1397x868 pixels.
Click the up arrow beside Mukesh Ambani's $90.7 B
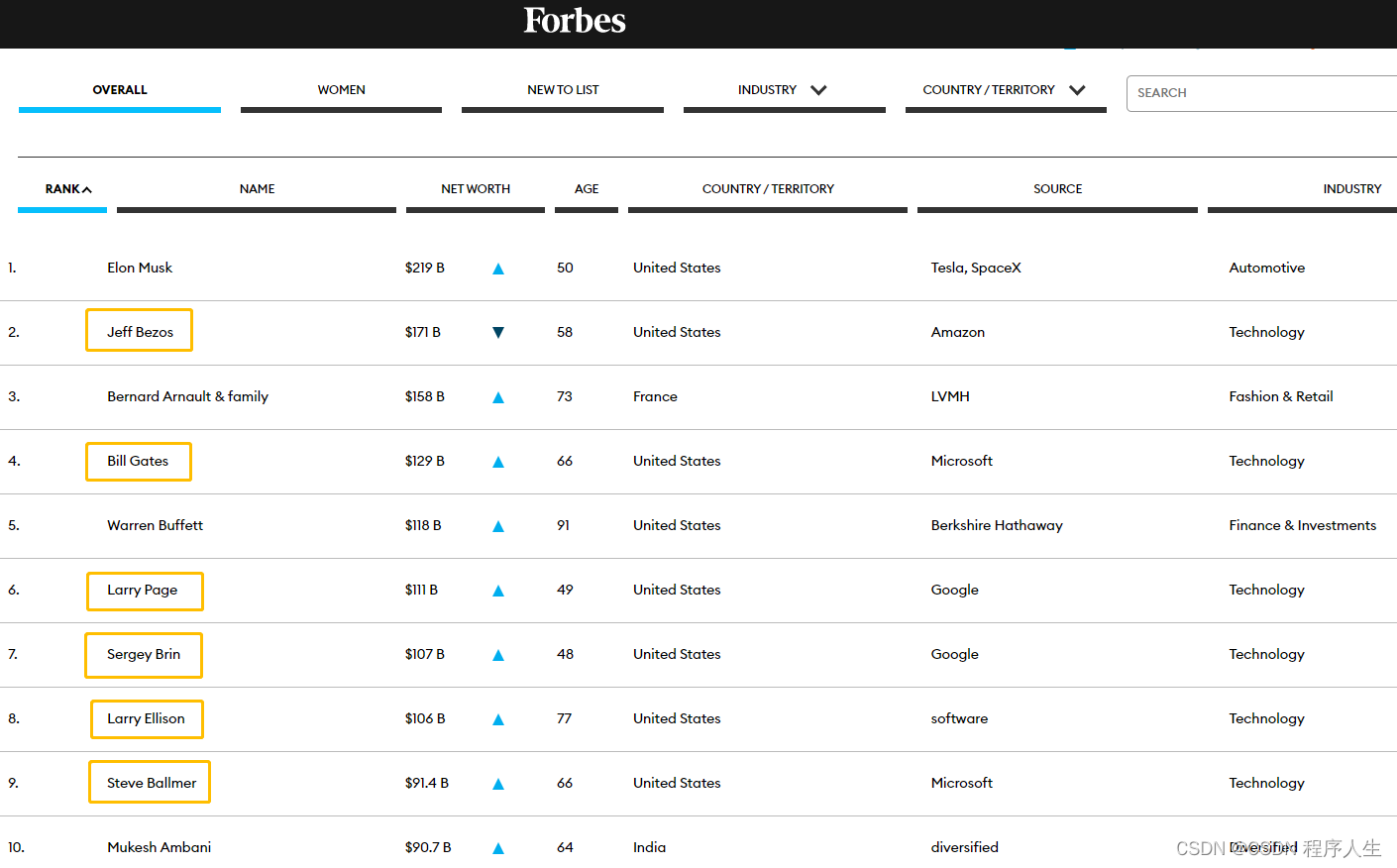pos(498,848)
